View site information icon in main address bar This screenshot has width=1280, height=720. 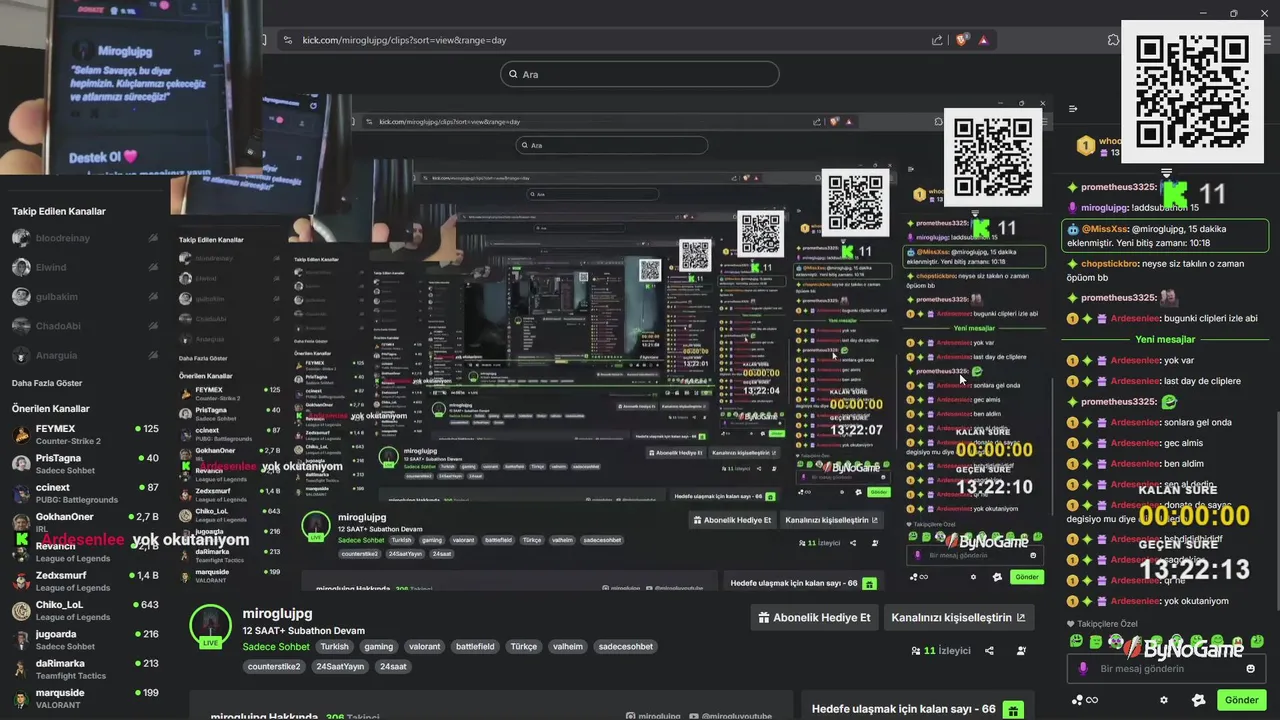coord(288,40)
